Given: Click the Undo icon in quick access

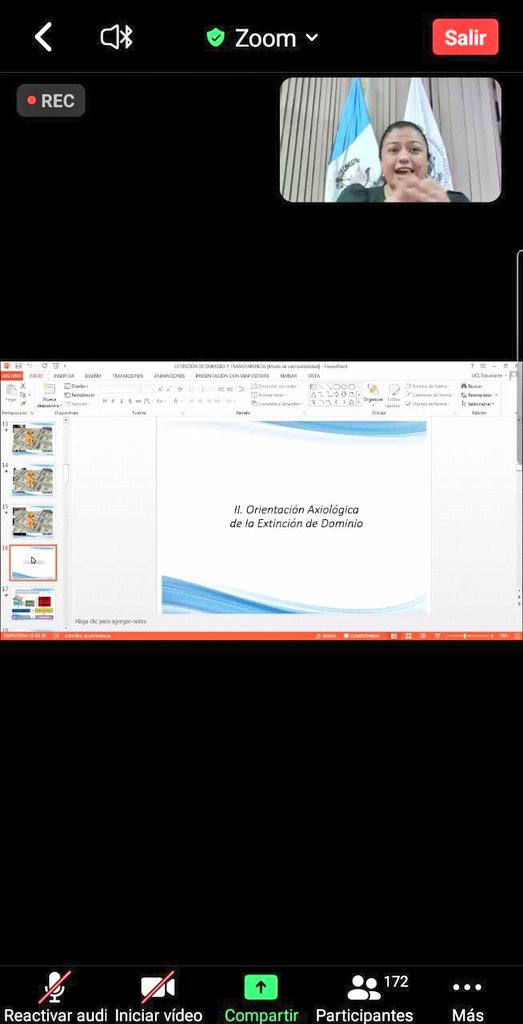Looking at the screenshot, I should tap(29, 366).
